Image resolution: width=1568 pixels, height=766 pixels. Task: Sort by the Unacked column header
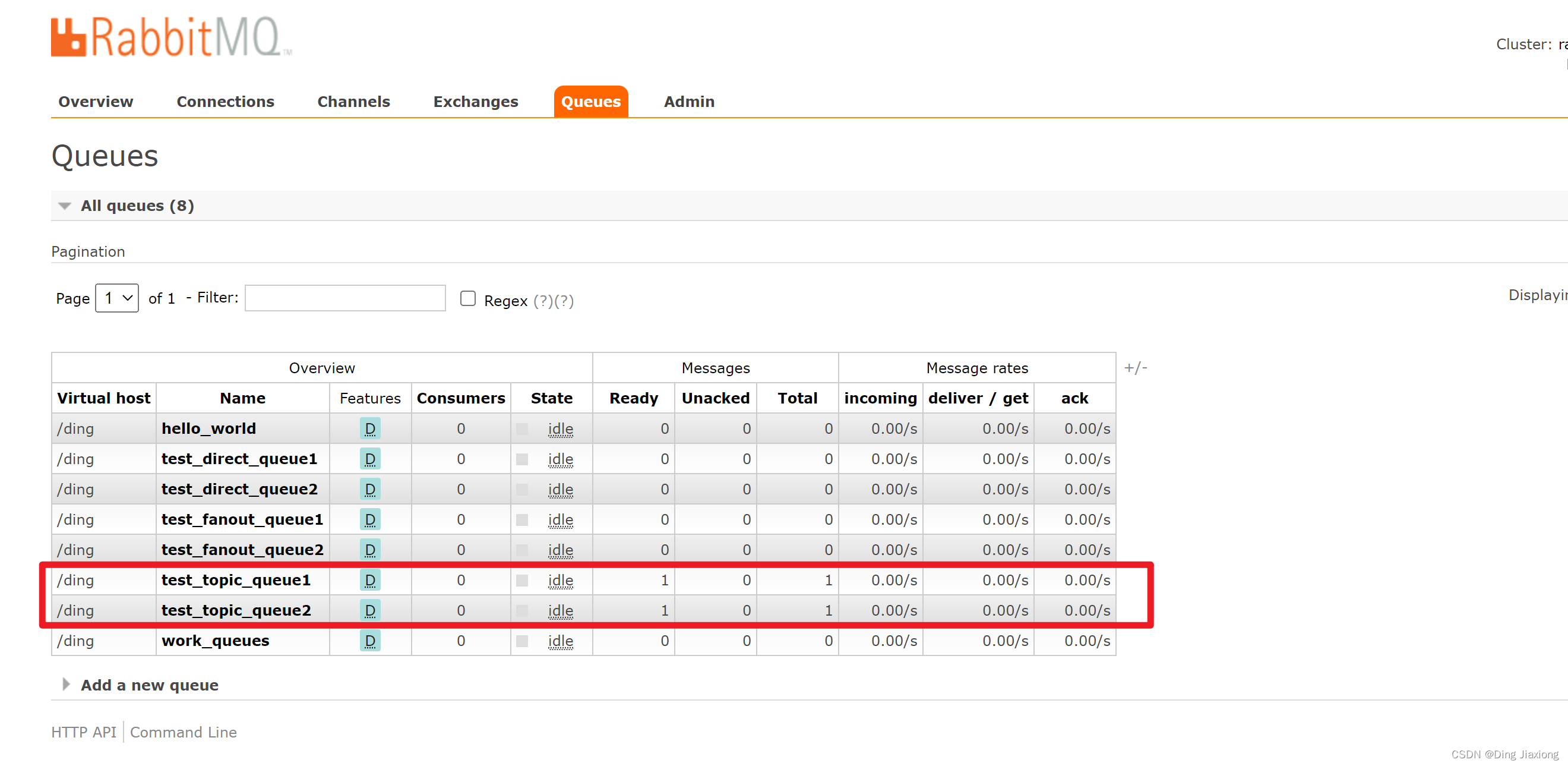[716, 399]
